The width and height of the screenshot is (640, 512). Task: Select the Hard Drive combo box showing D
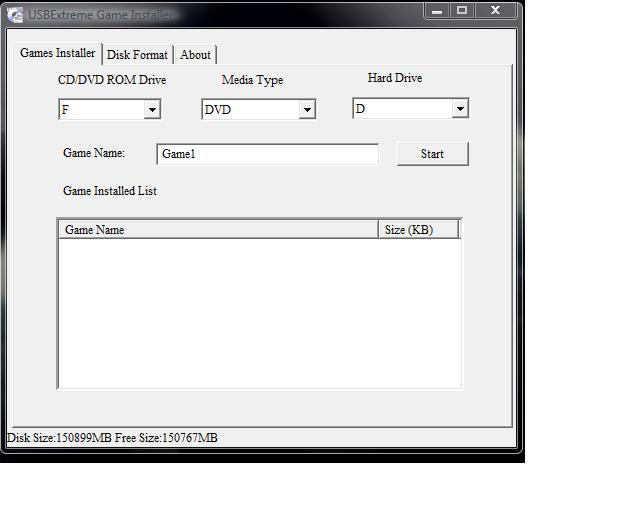[x=411, y=109]
